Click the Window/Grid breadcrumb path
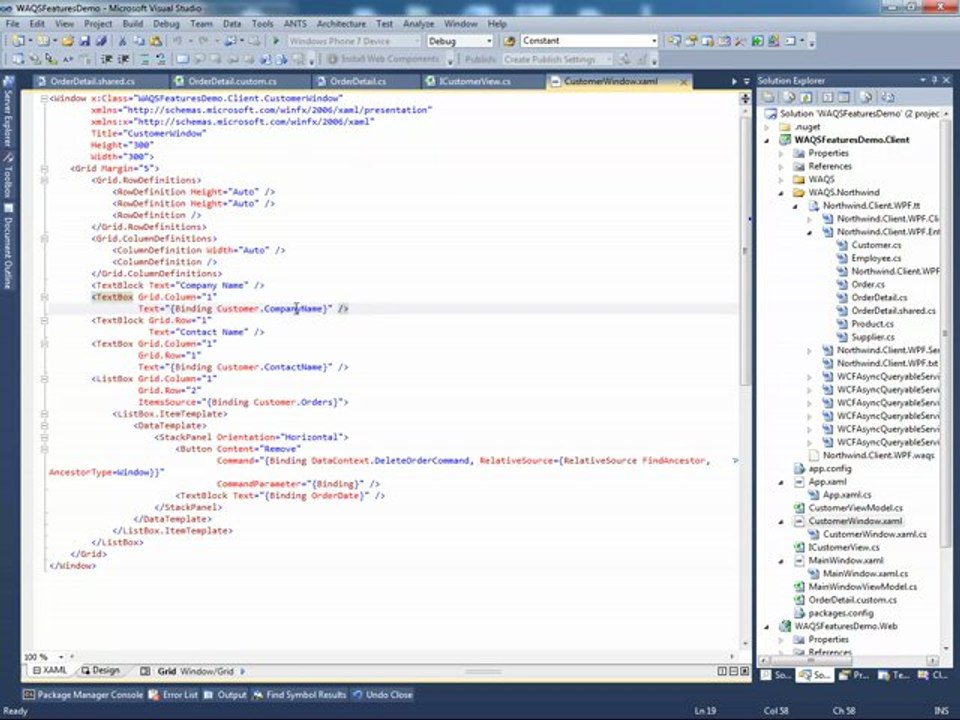960x720 pixels. [x=206, y=672]
